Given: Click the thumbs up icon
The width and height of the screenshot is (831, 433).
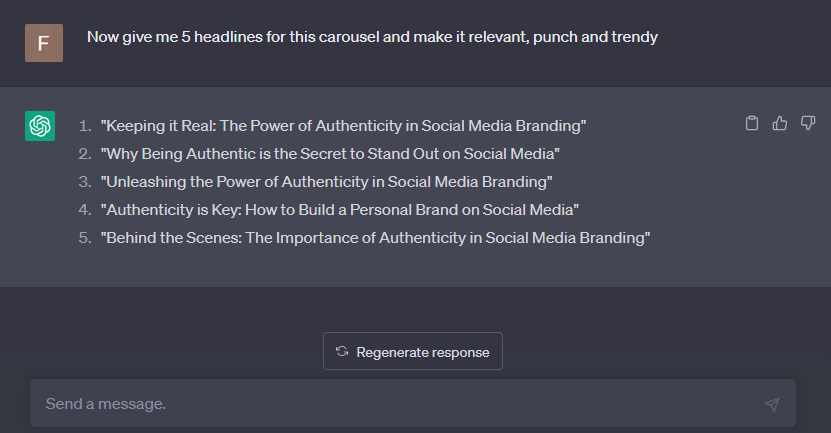Looking at the screenshot, I should tap(780, 124).
